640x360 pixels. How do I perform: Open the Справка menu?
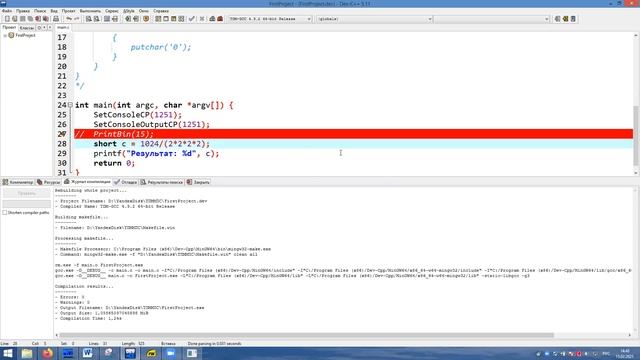click(x=161, y=11)
